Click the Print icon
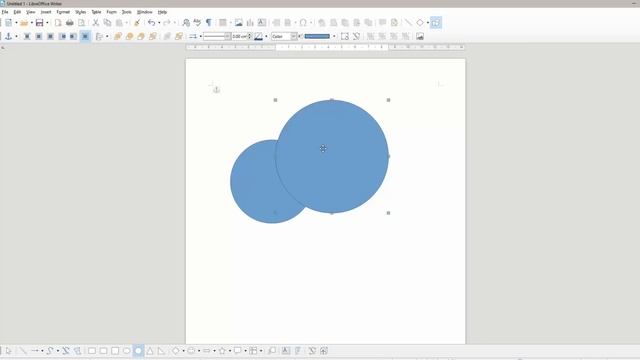Viewport: 640px width, 360px height. [x=70, y=23]
